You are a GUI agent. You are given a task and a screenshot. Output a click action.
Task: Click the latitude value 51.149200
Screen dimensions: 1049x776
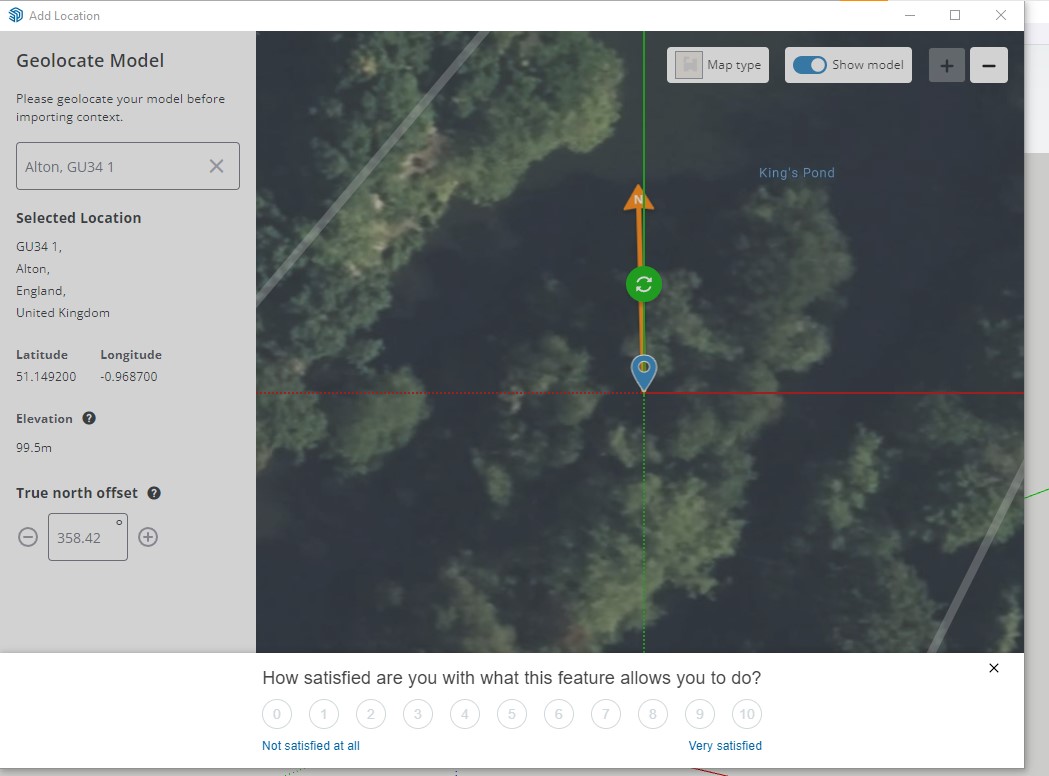pyautogui.click(x=46, y=377)
